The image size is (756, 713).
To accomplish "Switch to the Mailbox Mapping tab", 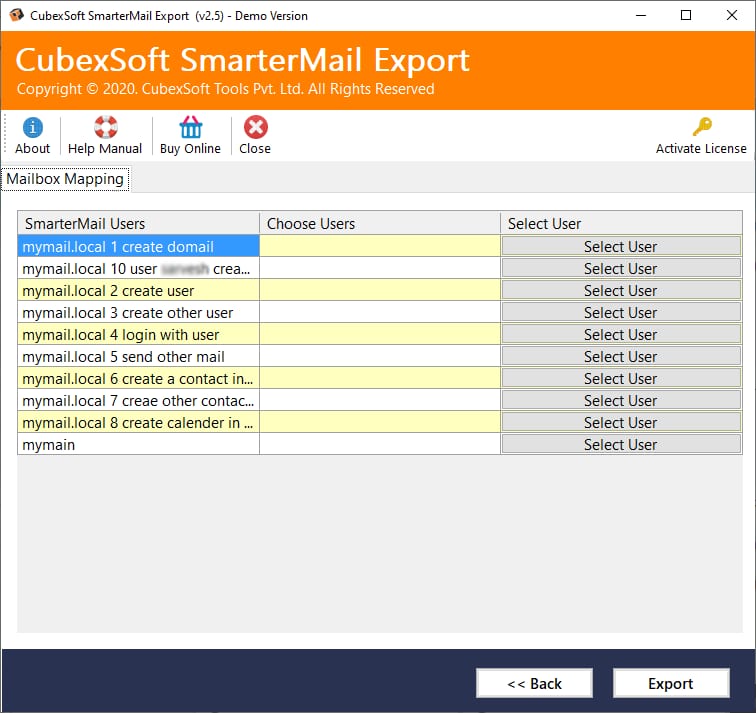I will click(x=65, y=179).
